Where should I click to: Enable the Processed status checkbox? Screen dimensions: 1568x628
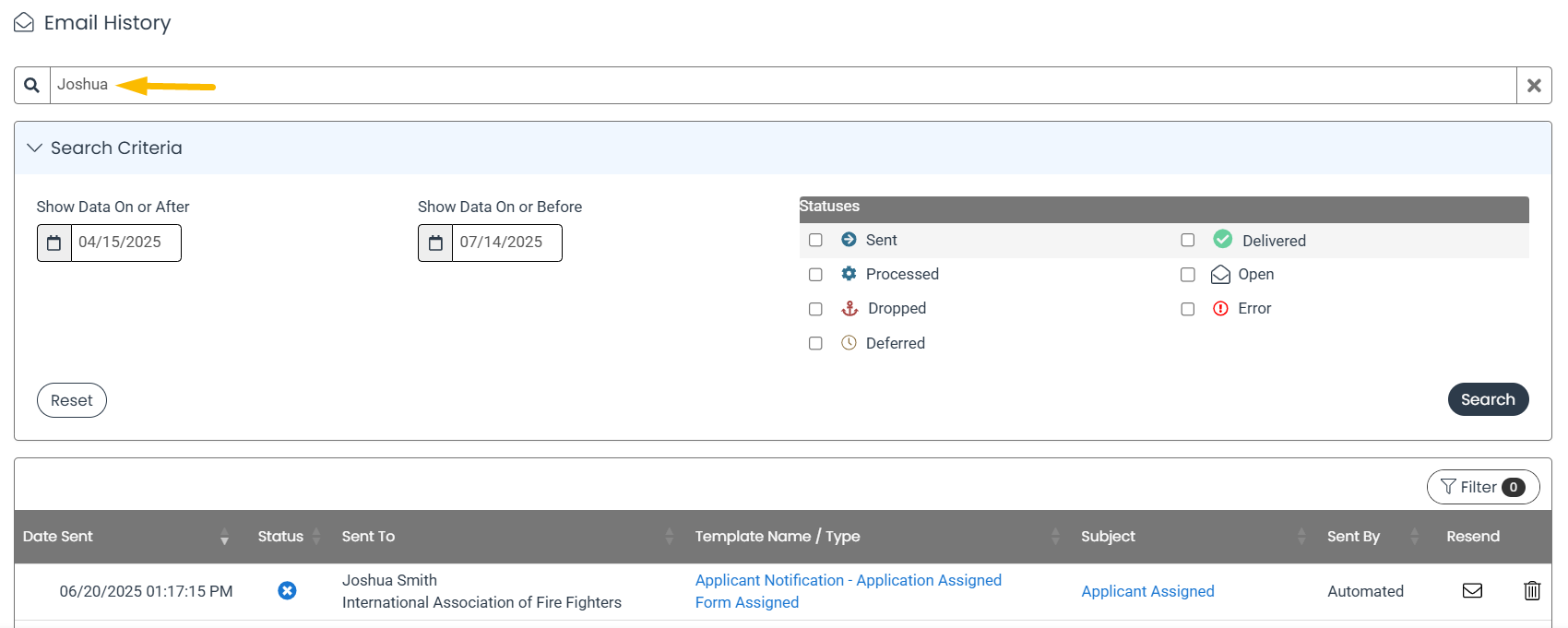(815, 275)
